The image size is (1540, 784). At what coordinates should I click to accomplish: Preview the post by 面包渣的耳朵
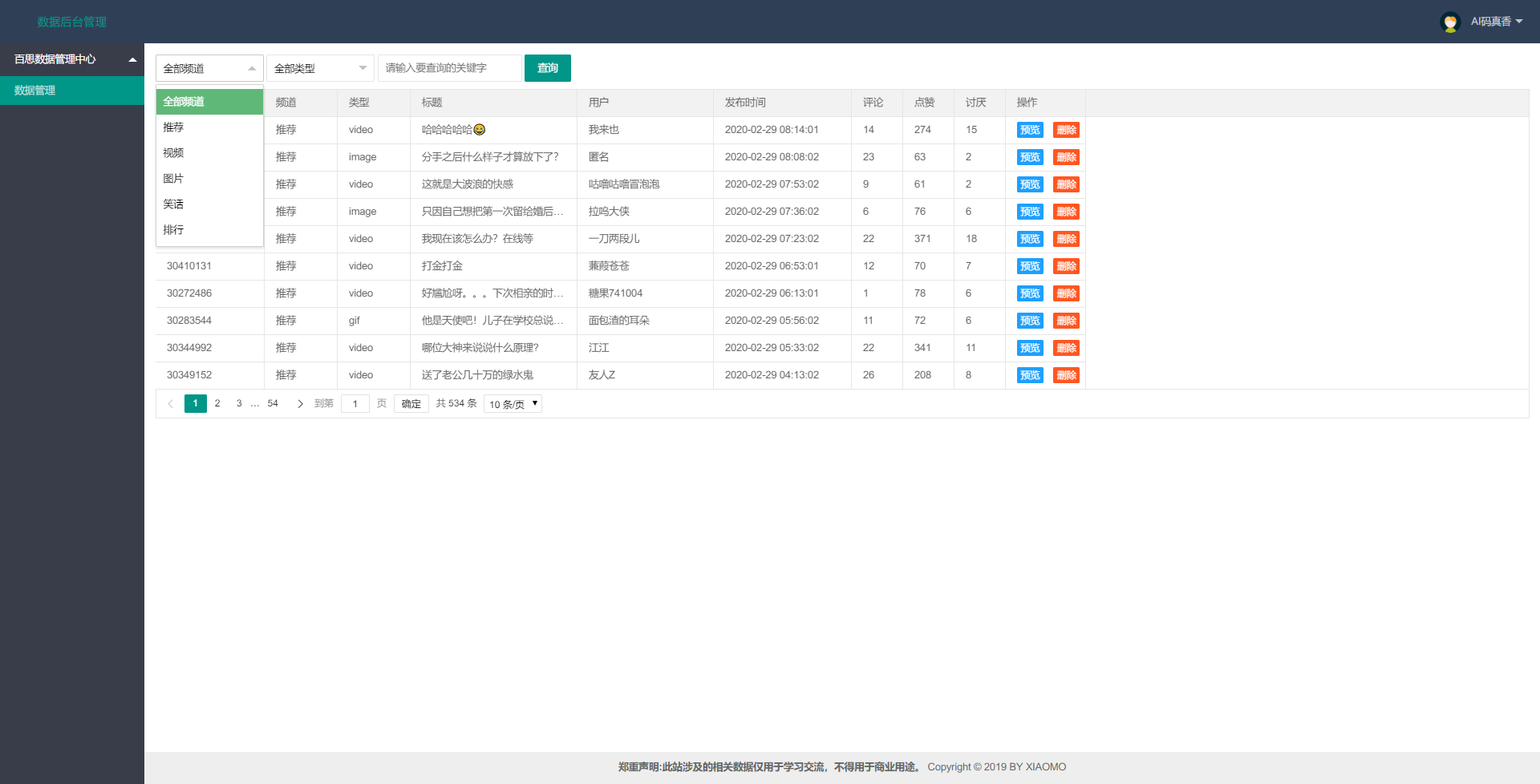coord(1030,321)
